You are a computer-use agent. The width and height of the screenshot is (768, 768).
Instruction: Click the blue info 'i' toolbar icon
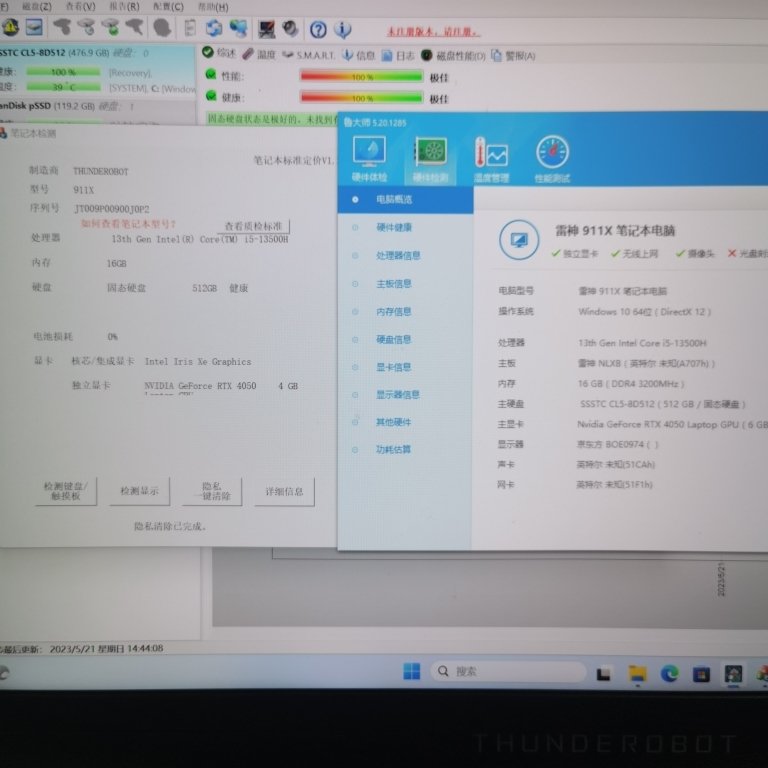[343, 30]
